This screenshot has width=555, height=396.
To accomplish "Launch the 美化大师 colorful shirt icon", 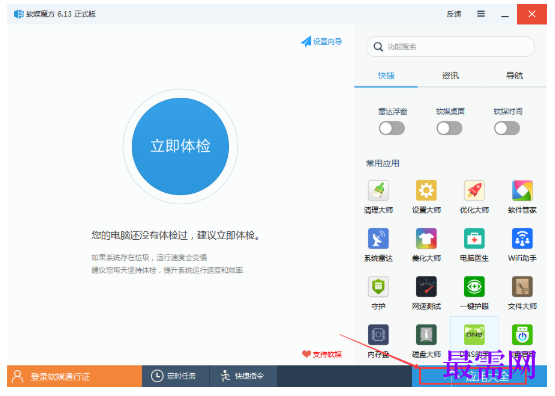I will pyautogui.click(x=426, y=239).
